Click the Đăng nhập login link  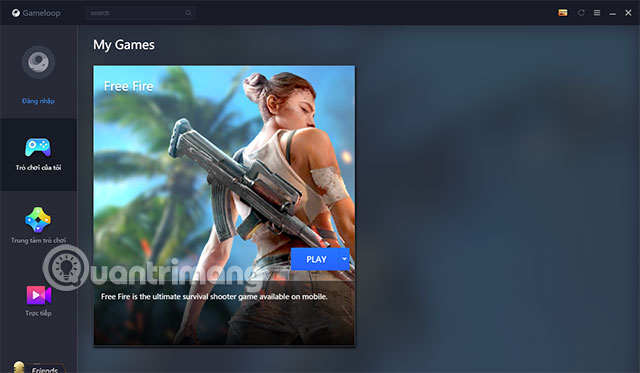coord(38,101)
